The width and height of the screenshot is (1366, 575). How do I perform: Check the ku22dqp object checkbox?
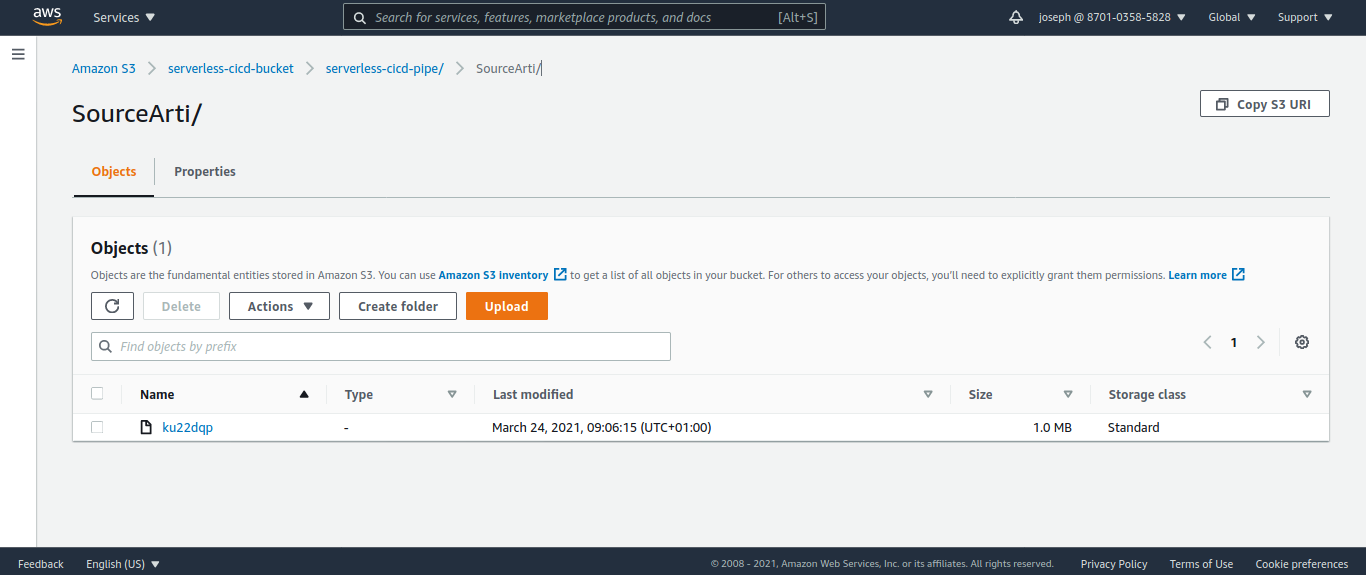[x=97, y=427]
